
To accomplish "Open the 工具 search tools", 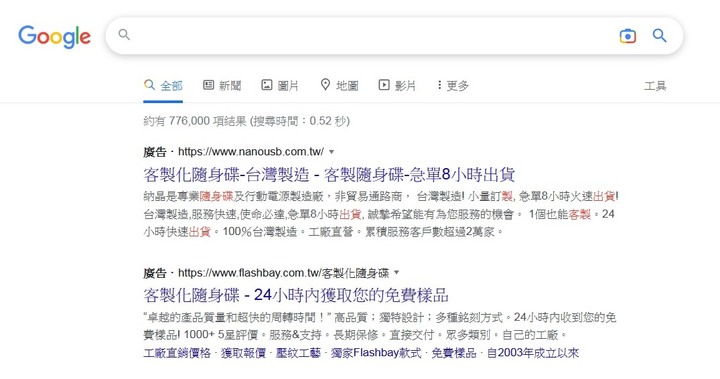I will (x=655, y=86).
